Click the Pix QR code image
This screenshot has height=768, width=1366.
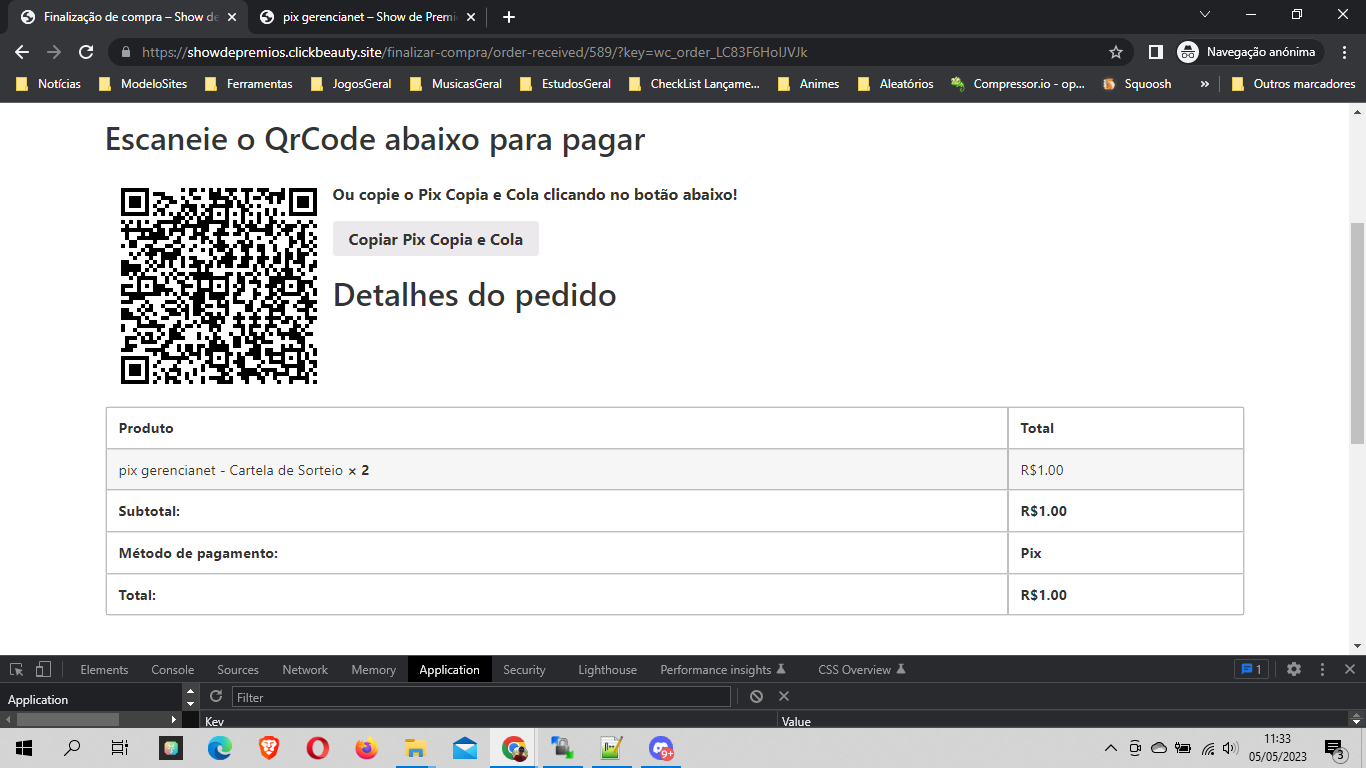tap(219, 286)
